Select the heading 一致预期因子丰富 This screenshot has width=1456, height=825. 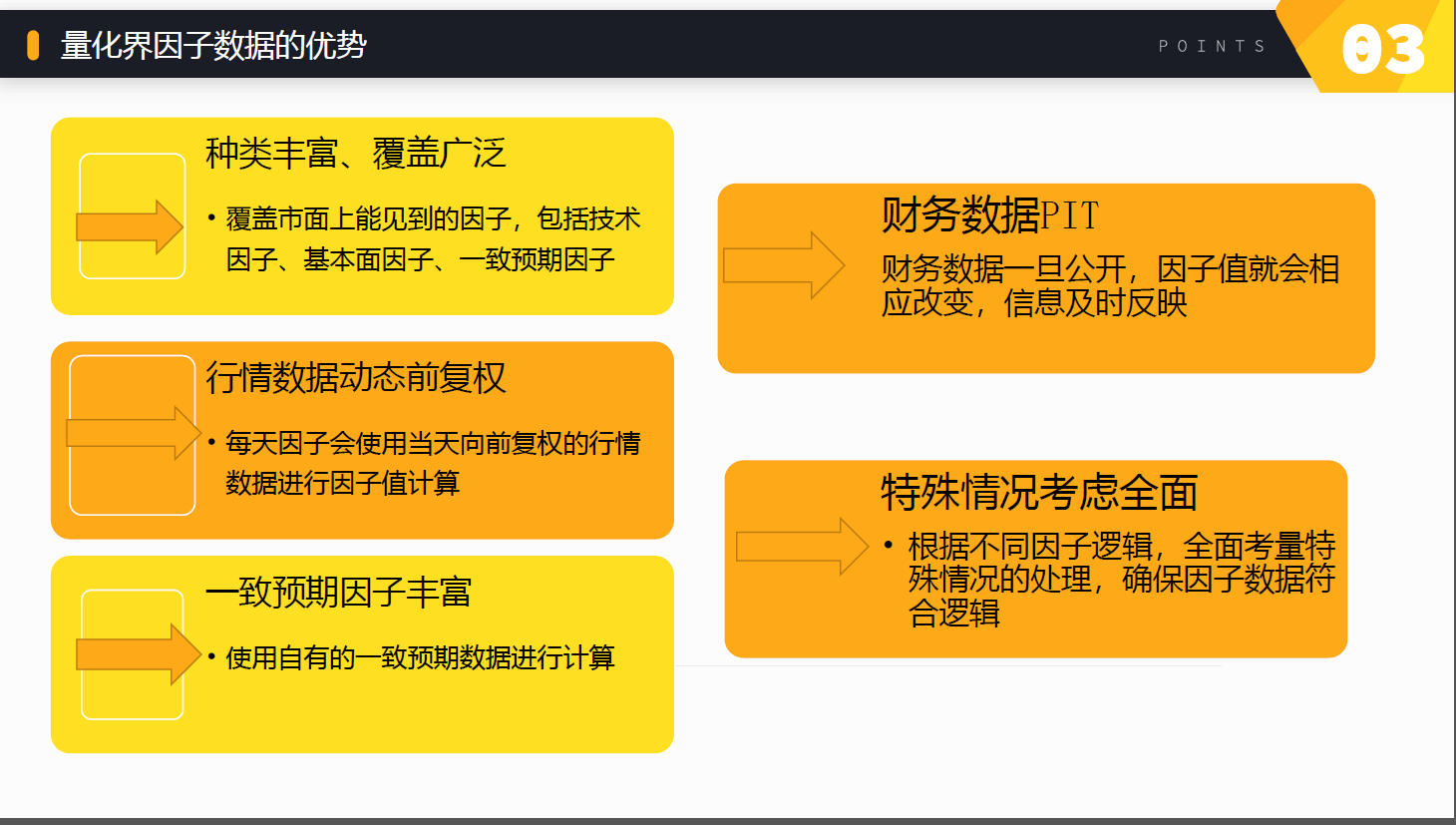pyautogui.click(x=338, y=592)
